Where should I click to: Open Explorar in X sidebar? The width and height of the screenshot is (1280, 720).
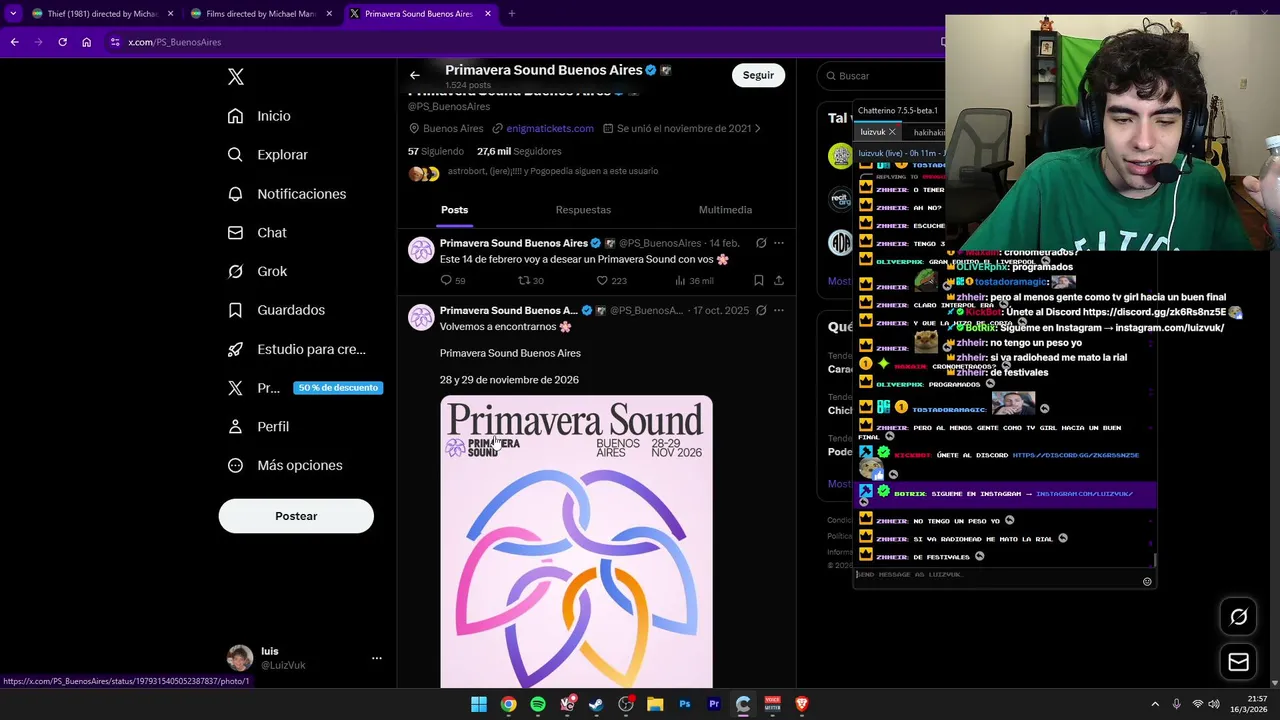click(x=267, y=155)
